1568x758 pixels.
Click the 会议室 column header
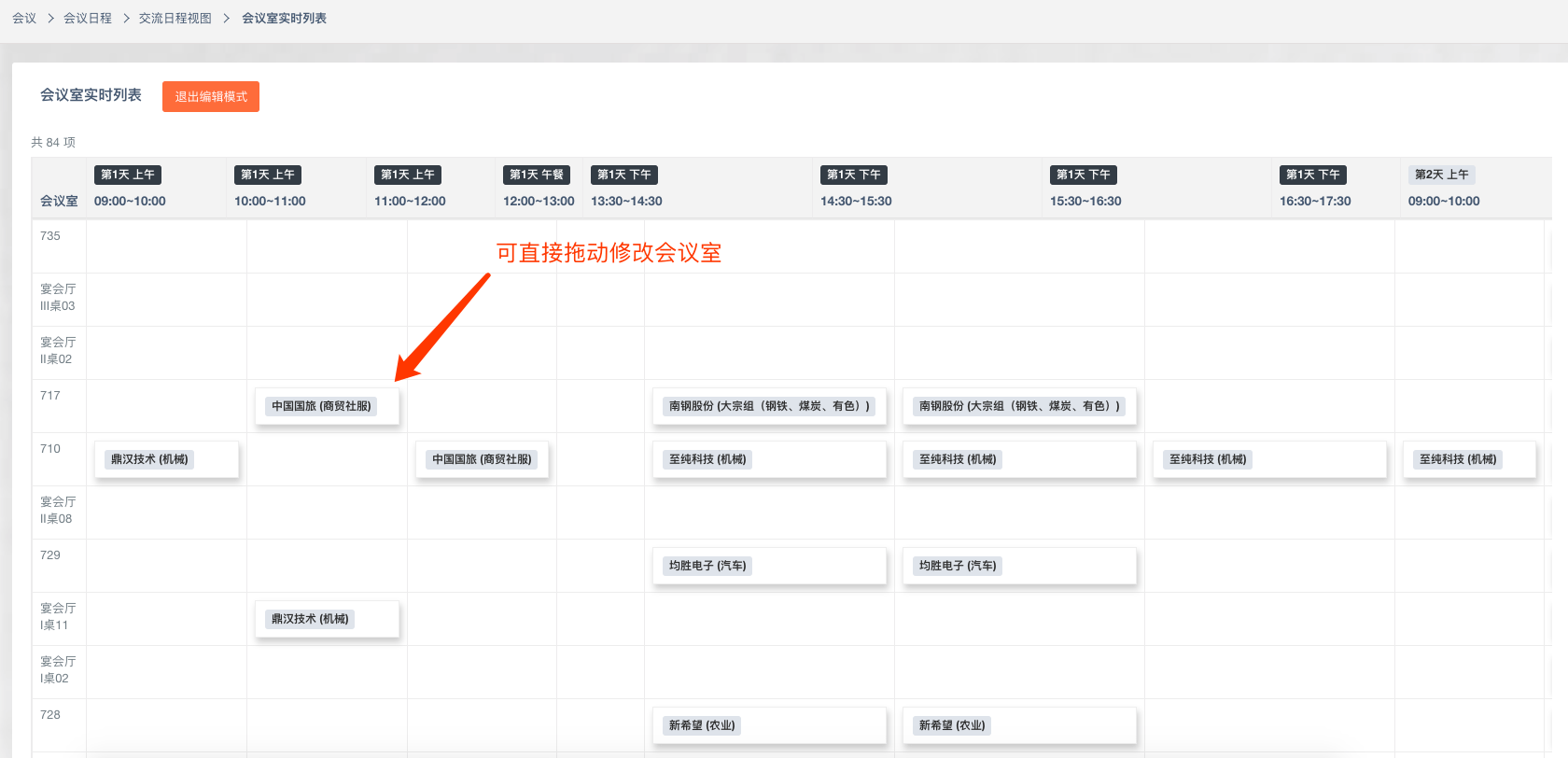tap(59, 201)
